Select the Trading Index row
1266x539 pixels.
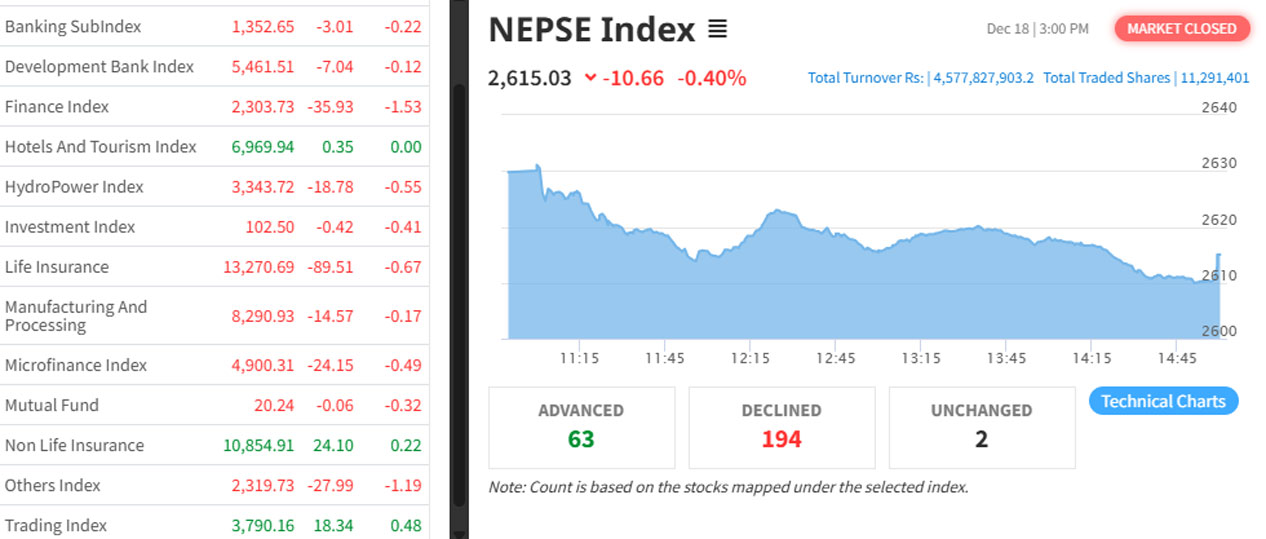click(x=56, y=525)
